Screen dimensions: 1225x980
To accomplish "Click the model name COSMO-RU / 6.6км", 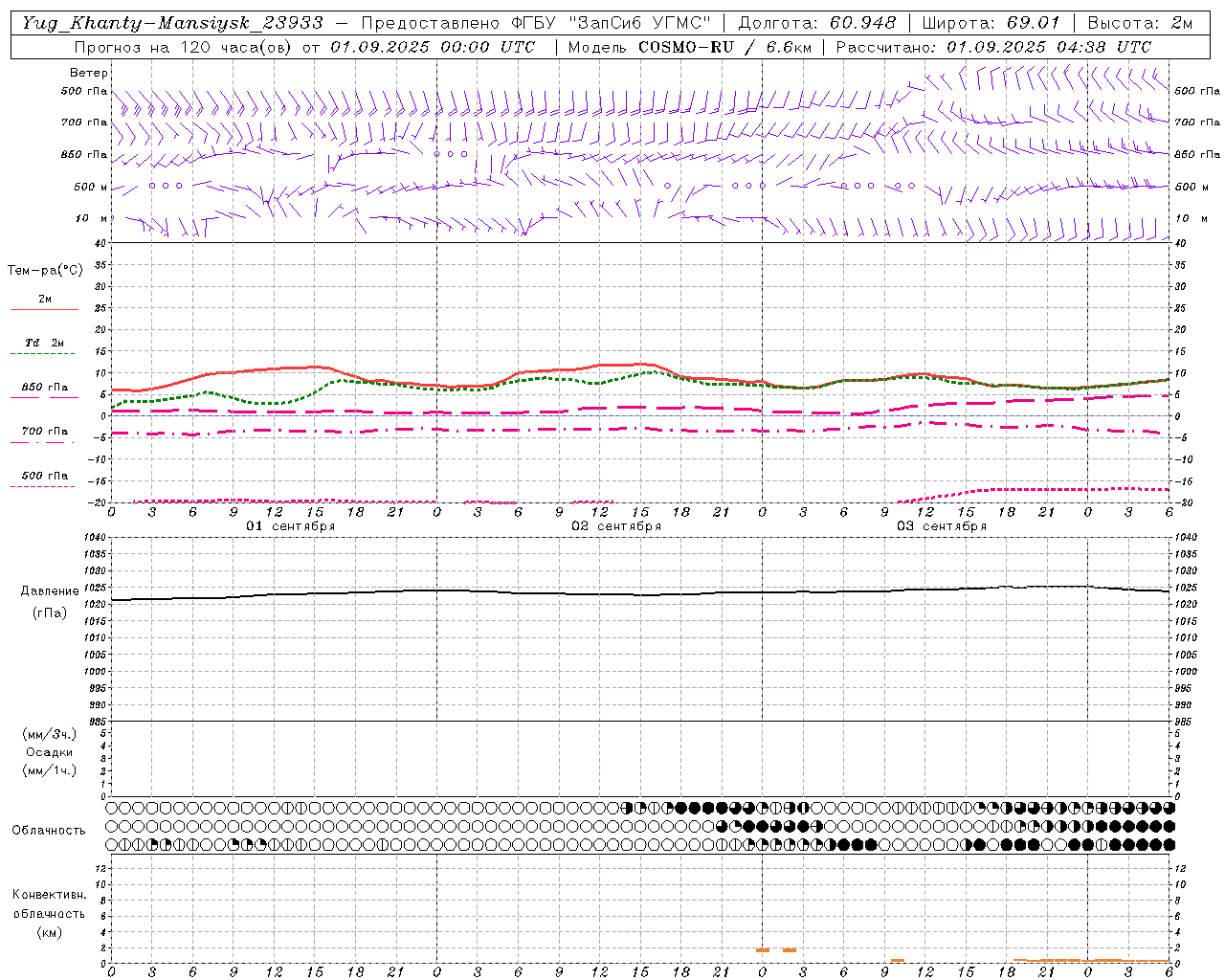I will (725, 47).
